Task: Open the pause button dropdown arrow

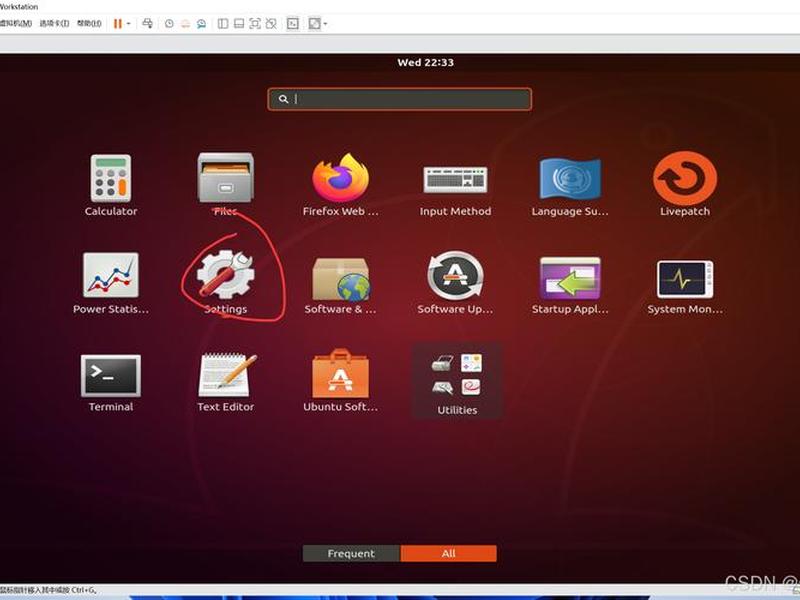Action: [129, 23]
